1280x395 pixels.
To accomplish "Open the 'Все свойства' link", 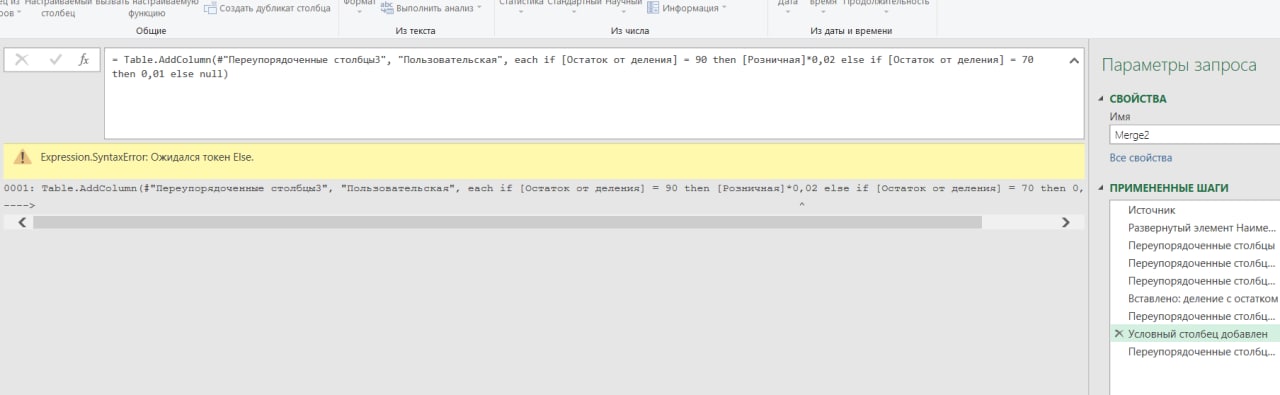I will 1141,158.
